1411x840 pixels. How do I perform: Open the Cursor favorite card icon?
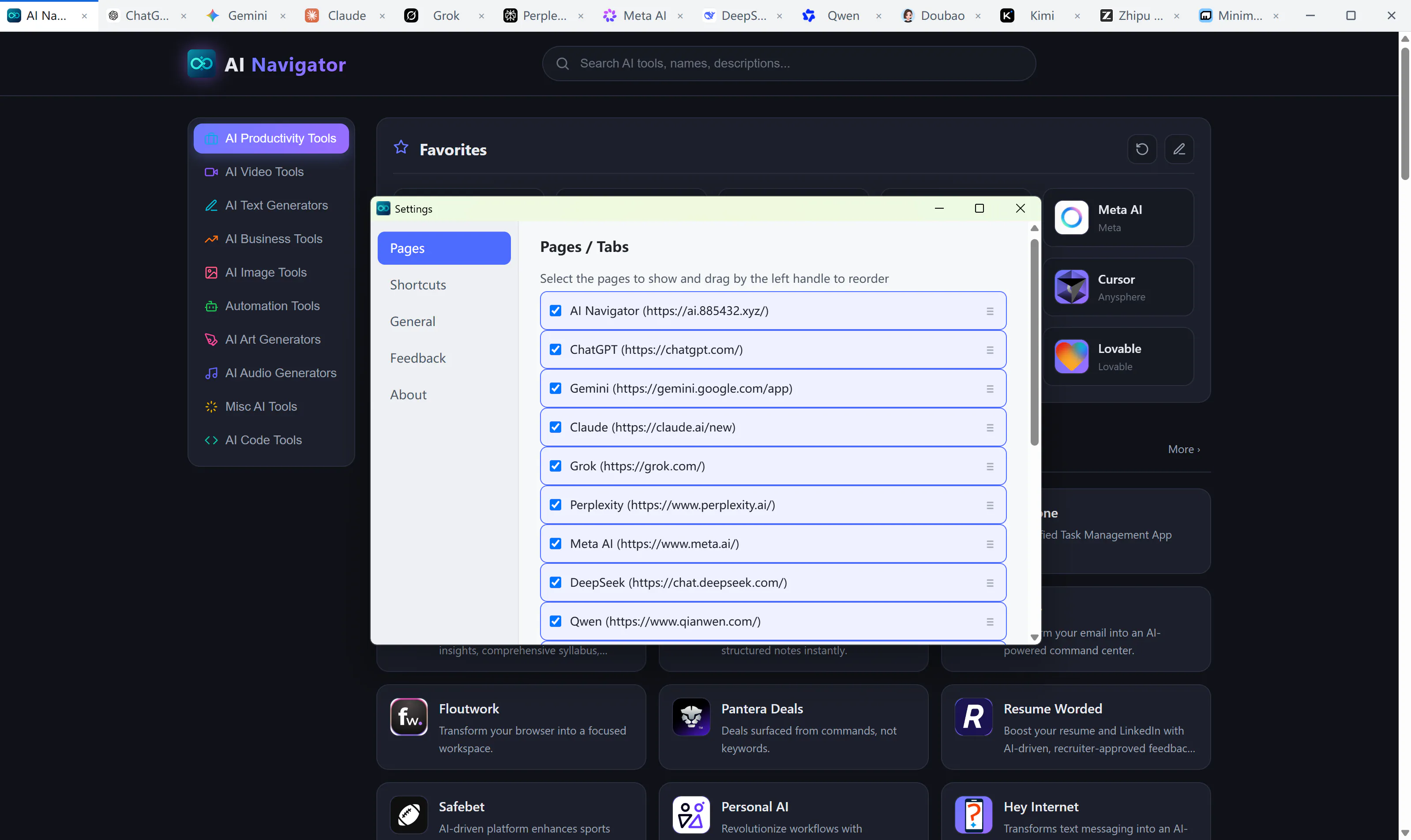1071,287
